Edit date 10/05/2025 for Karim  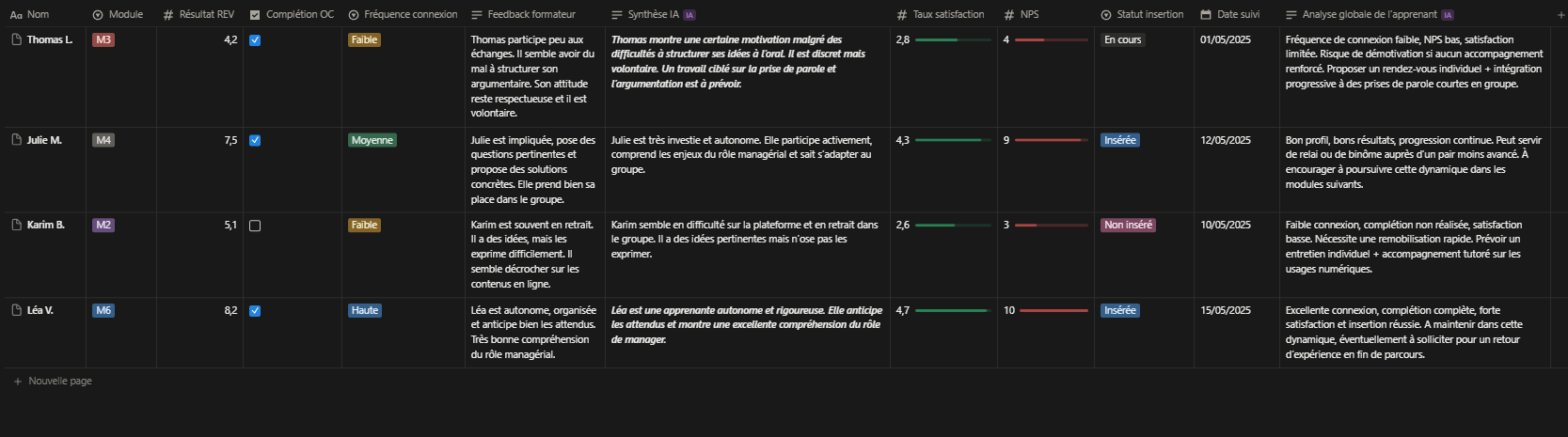(1226, 225)
